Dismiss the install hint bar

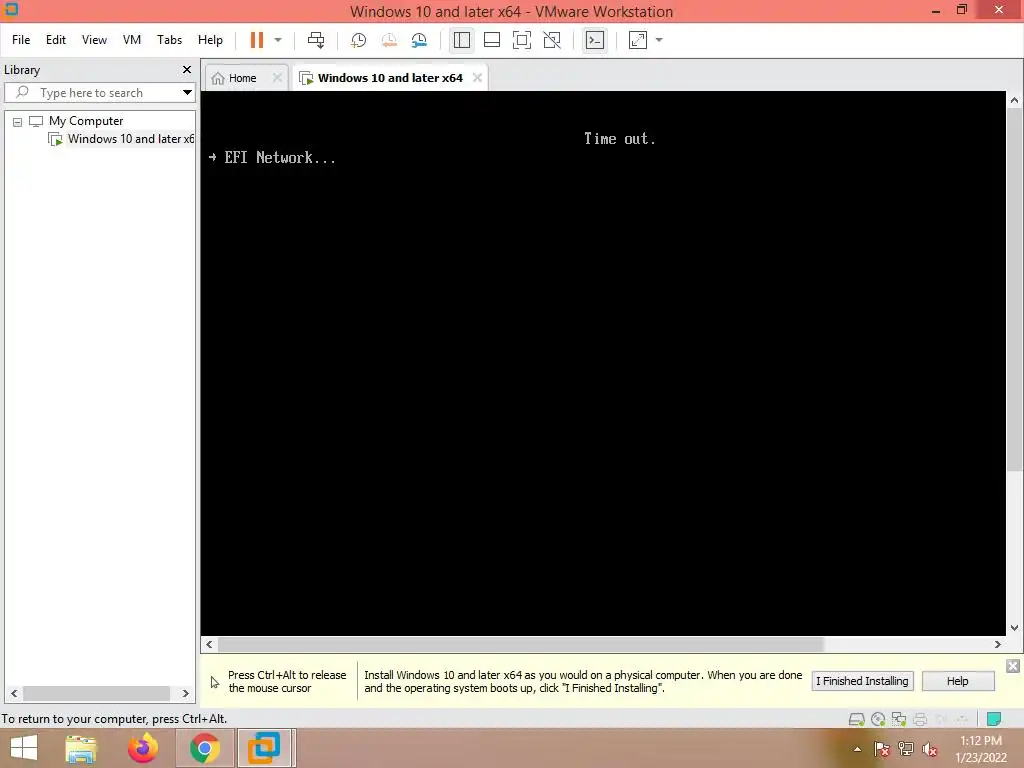pos(1012,666)
